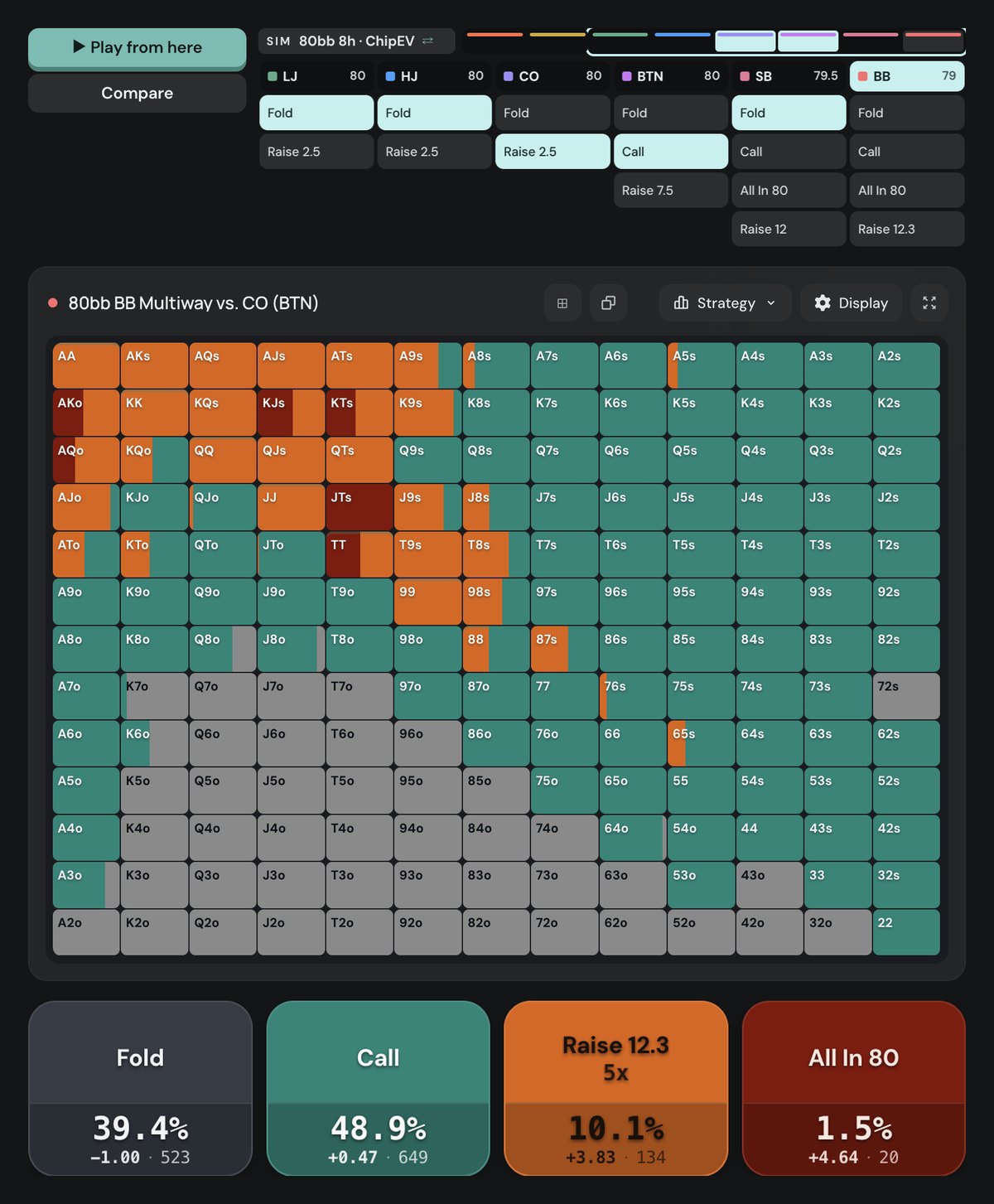Image resolution: width=994 pixels, height=1204 pixels.
Task: Select the BB position header
Action: click(x=907, y=76)
